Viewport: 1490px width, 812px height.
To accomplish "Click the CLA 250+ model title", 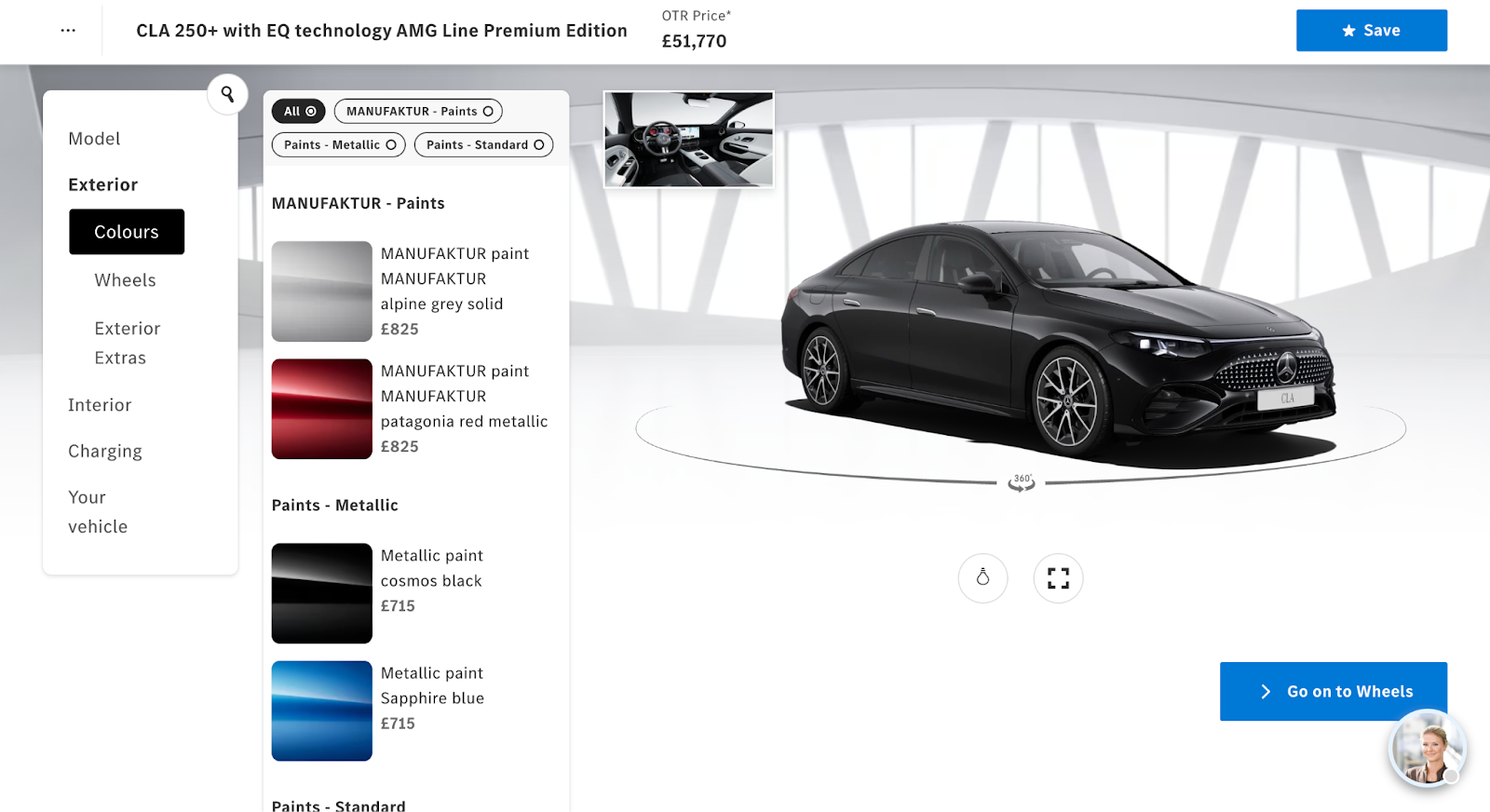I will (382, 31).
